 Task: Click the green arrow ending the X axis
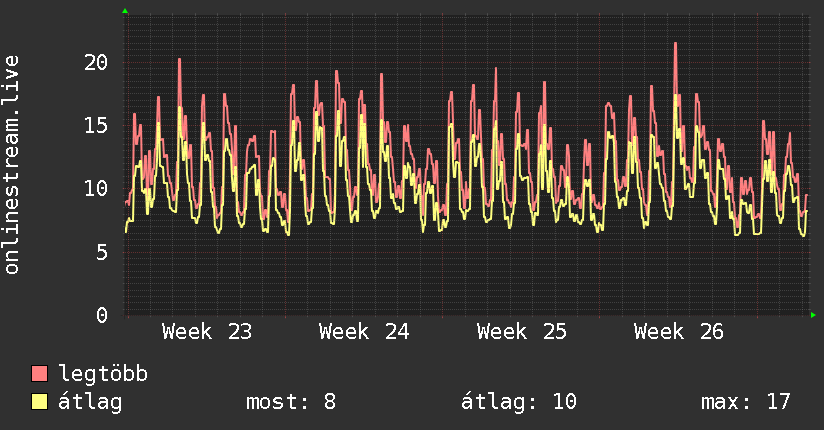813,315
